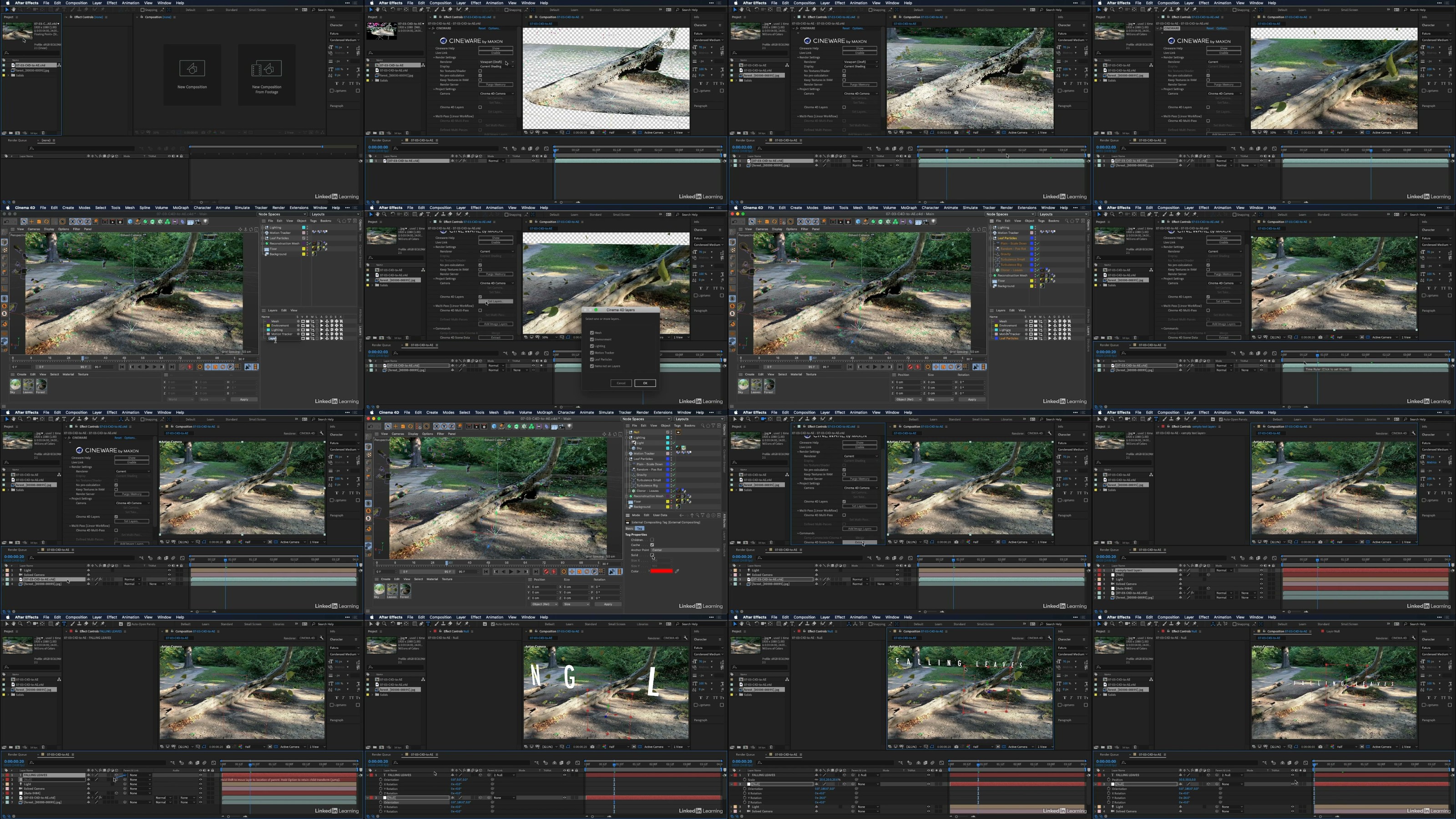Click Cube primitive icon in External Compositing Tag frame
The height and width of the screenshot is (819, 1456).
(x=494, y=426)
